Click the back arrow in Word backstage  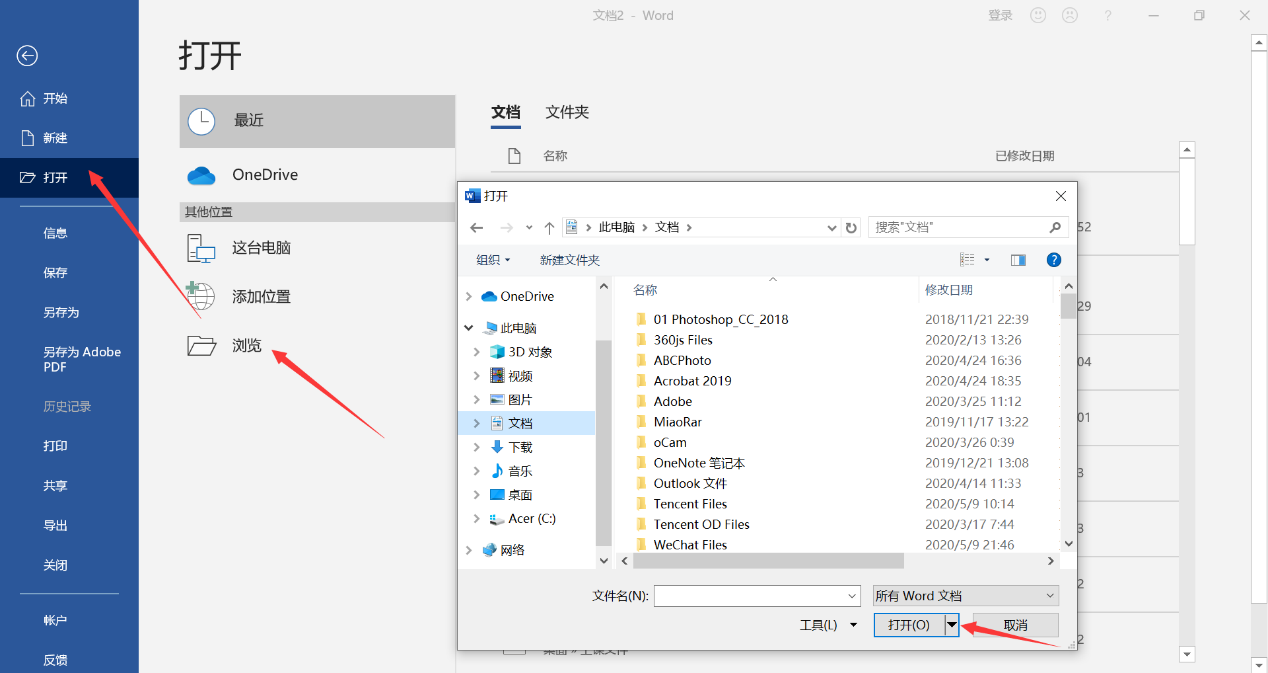point(26,56)
